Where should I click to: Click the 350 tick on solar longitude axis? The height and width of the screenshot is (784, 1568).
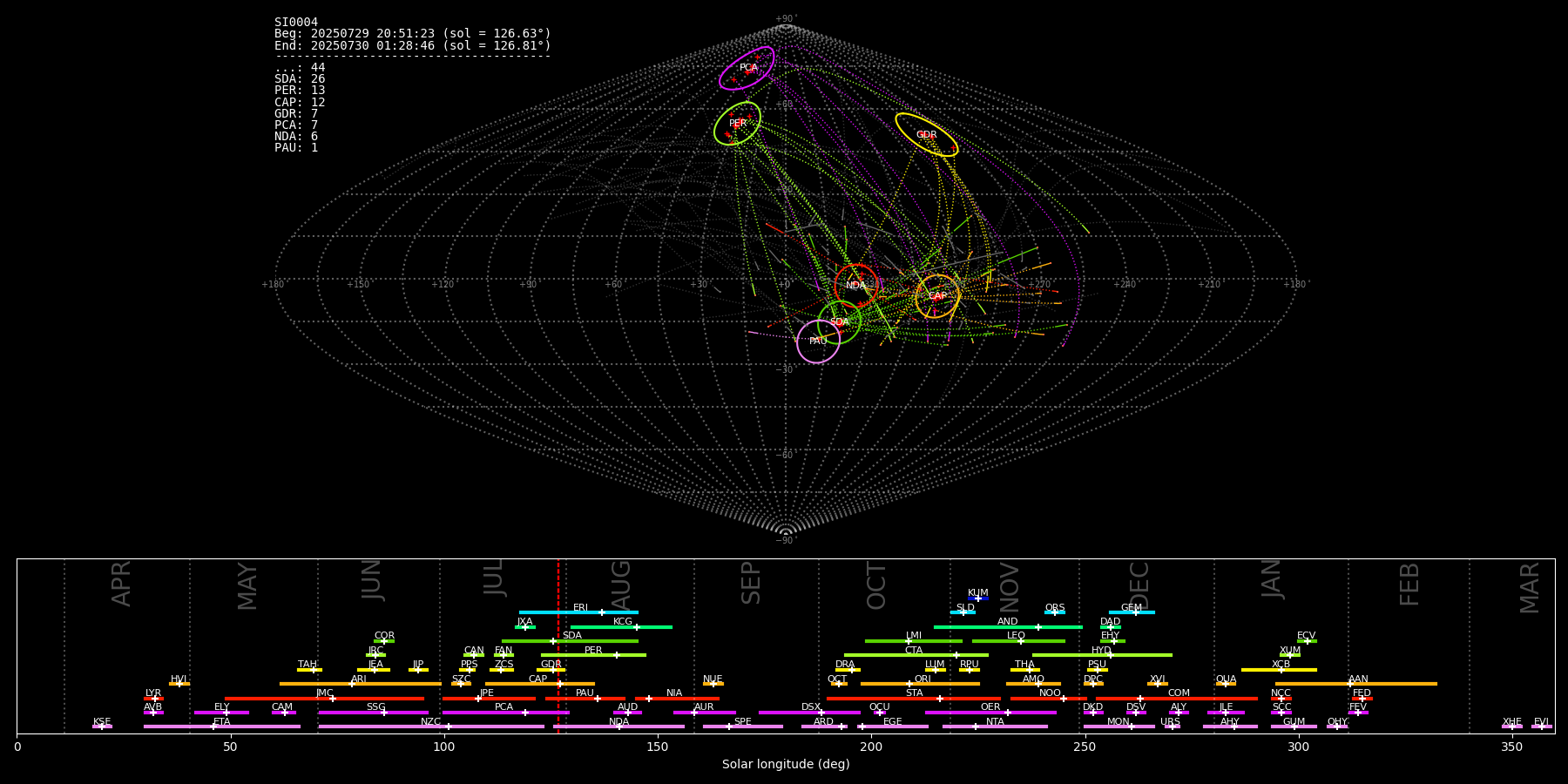tap(1512, 747)
